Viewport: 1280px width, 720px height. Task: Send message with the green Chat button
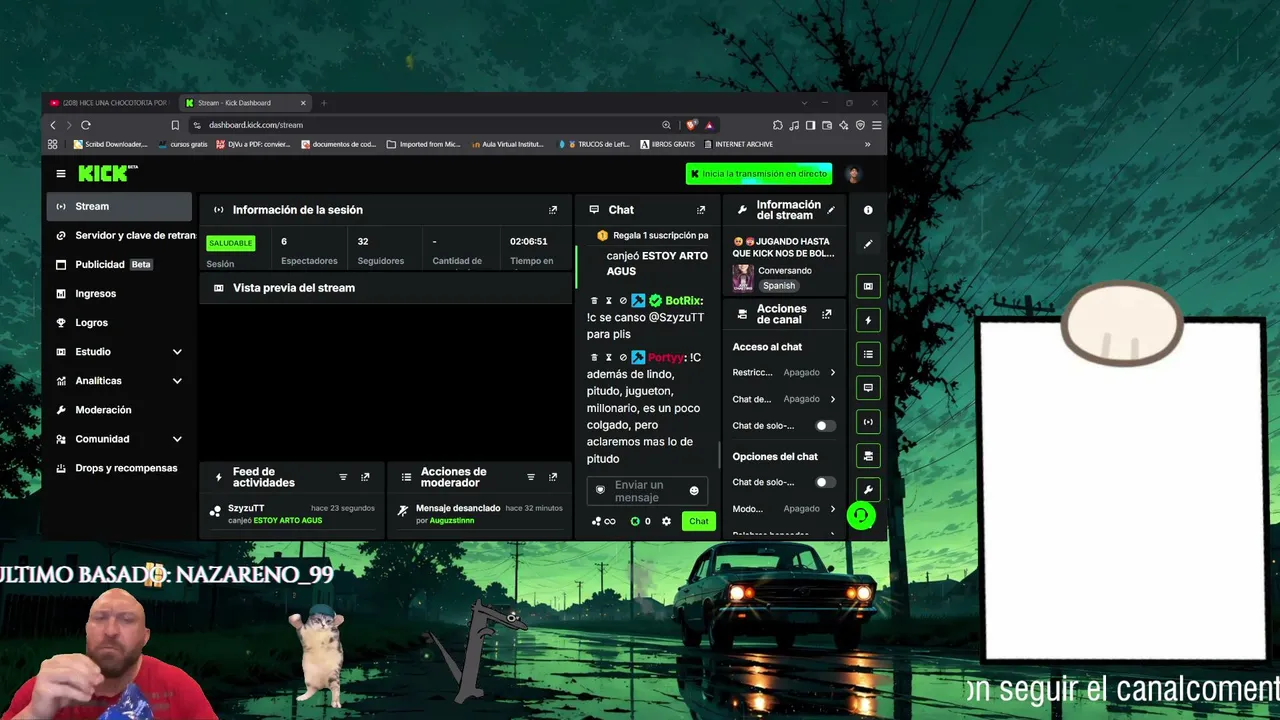pos(698,521)
